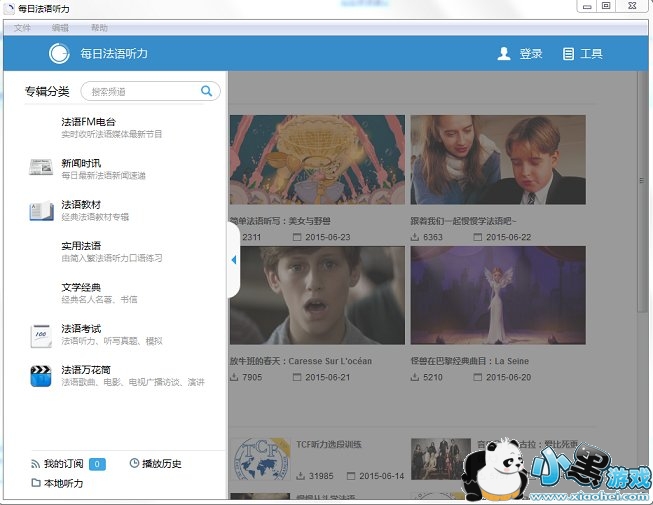Image resolution: width=653 pixels, height=505 pixels.
Task: Click the download icon next to 5210
Action: (x=415, y=377)
